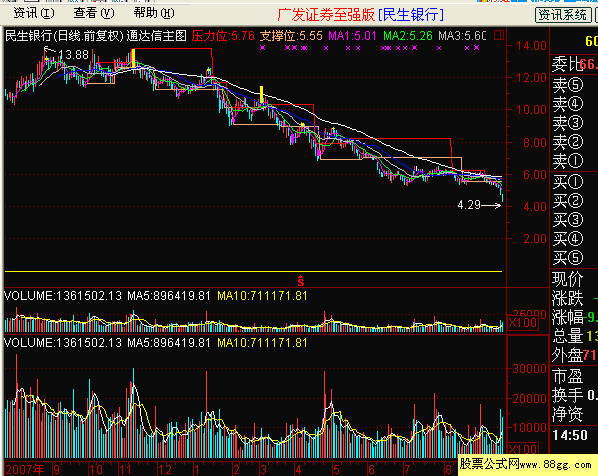598x476 pixels.
Task: Click yellow MA10:711171.81 in the lower volume panel
Action: 262,343
